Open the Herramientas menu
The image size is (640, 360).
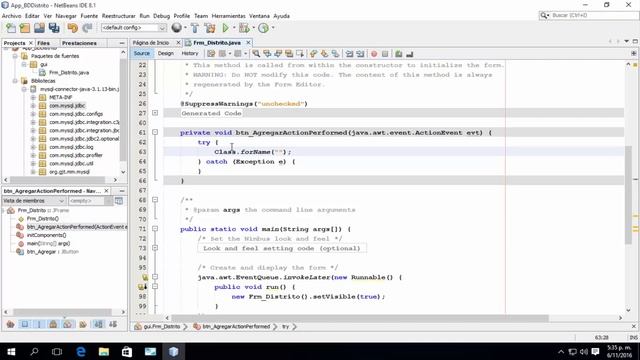(x=229, y=16)
